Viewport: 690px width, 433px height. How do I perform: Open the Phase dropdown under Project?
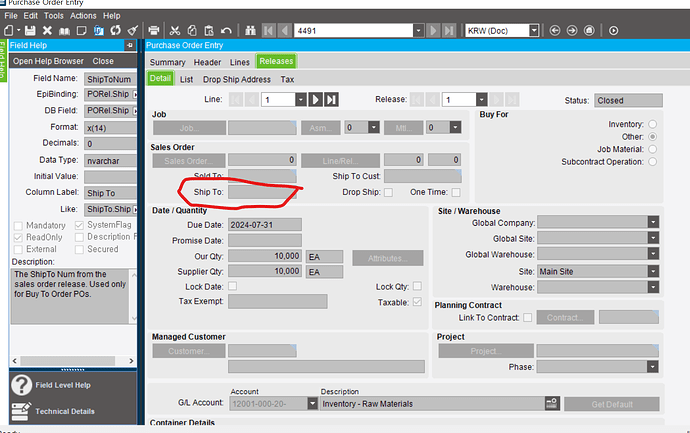coord(653,367)
